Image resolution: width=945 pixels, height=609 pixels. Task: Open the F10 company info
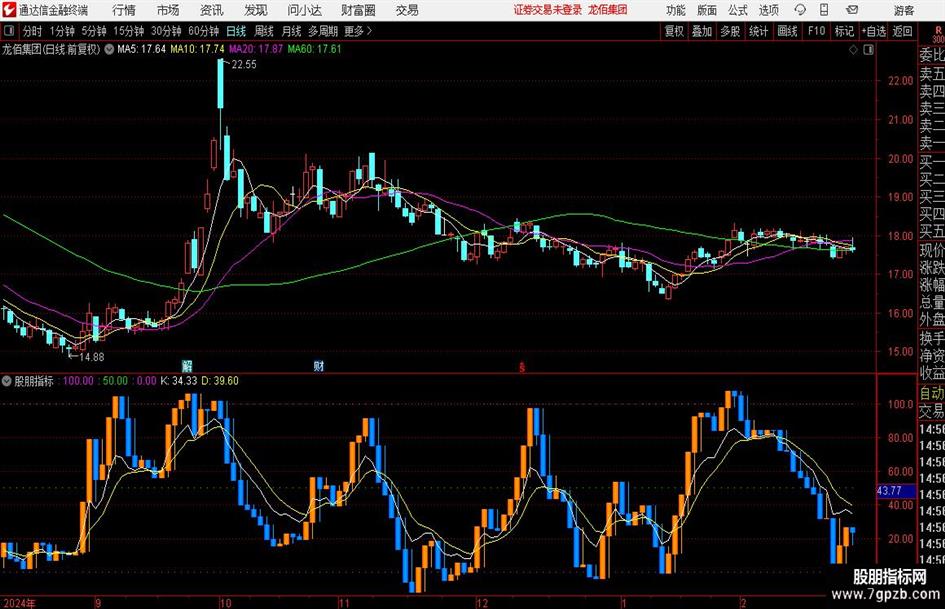coord(817,31)
